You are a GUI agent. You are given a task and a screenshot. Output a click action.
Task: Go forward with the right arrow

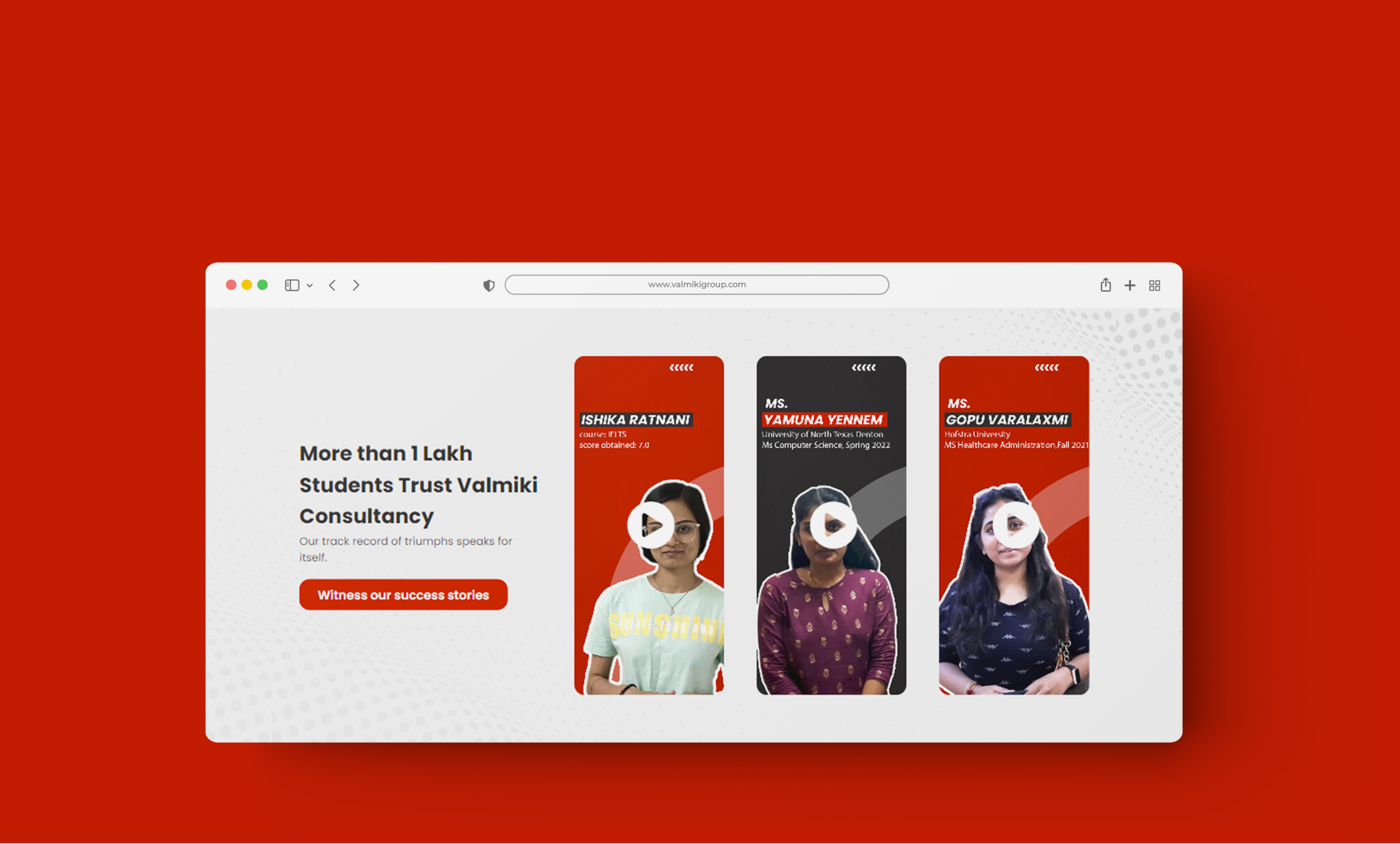pyautogui.click(x=356, y=285)
